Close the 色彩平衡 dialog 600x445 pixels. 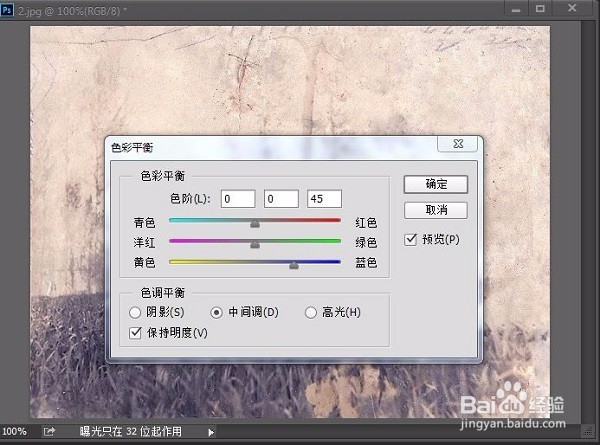[458, 144]
